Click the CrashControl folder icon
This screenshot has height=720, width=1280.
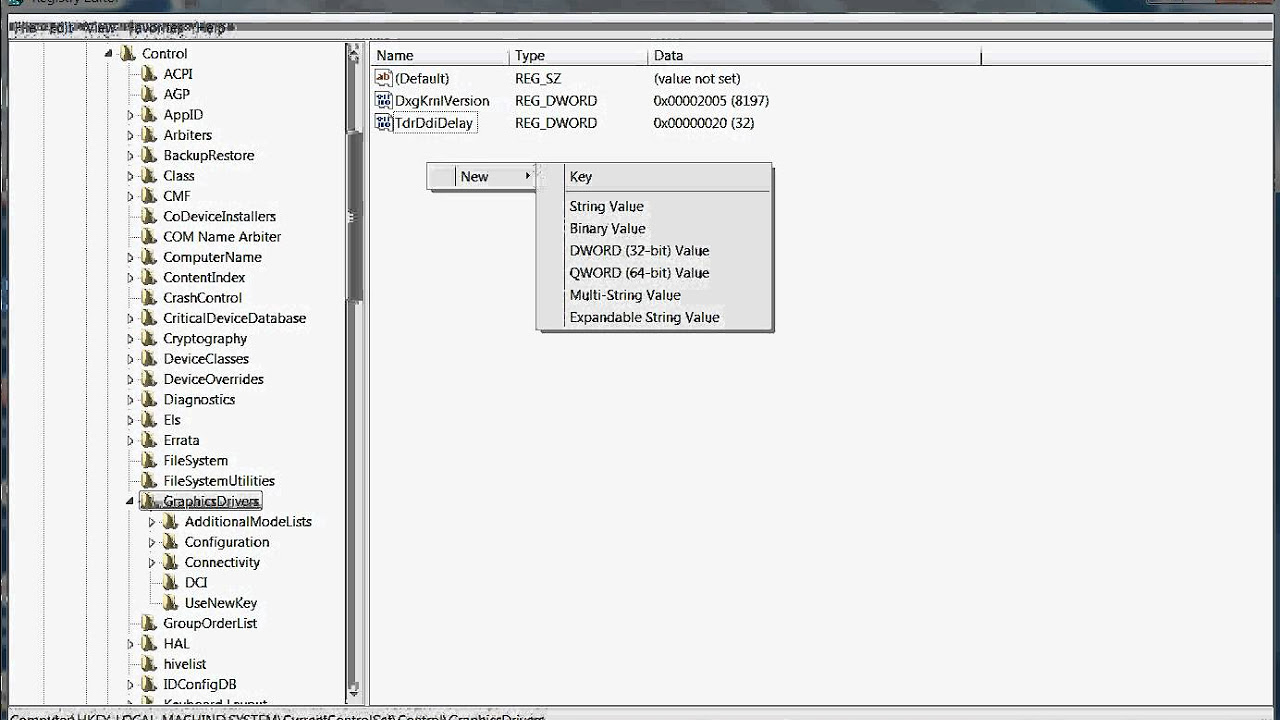click(149, 298)
